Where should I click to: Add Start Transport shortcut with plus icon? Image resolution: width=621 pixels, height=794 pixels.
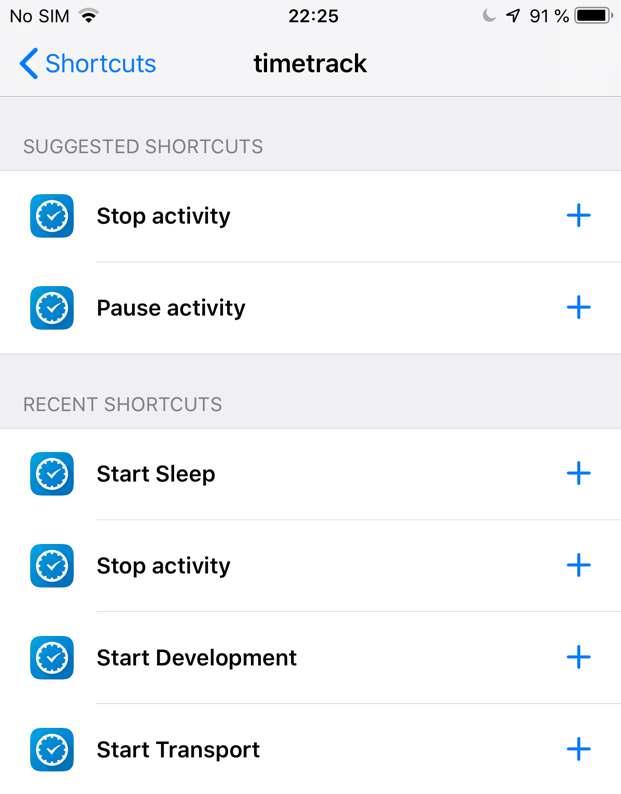(578, 749)
